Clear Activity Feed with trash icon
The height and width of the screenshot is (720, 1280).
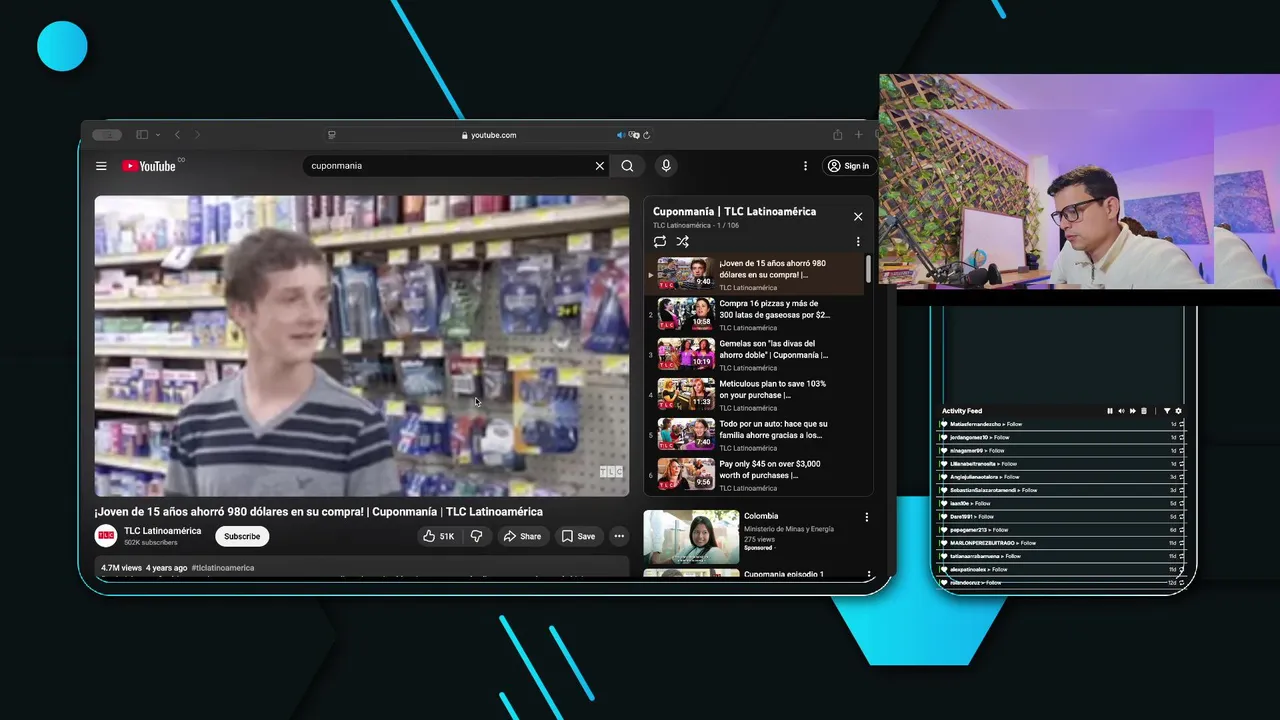pos(1144,411)
